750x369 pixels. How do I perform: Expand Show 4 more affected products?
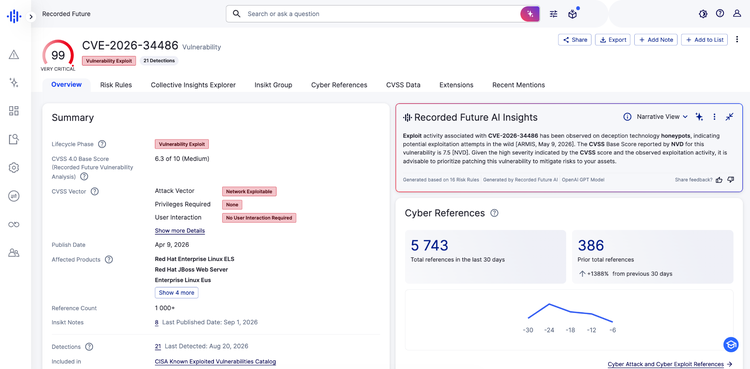(176, 292)
